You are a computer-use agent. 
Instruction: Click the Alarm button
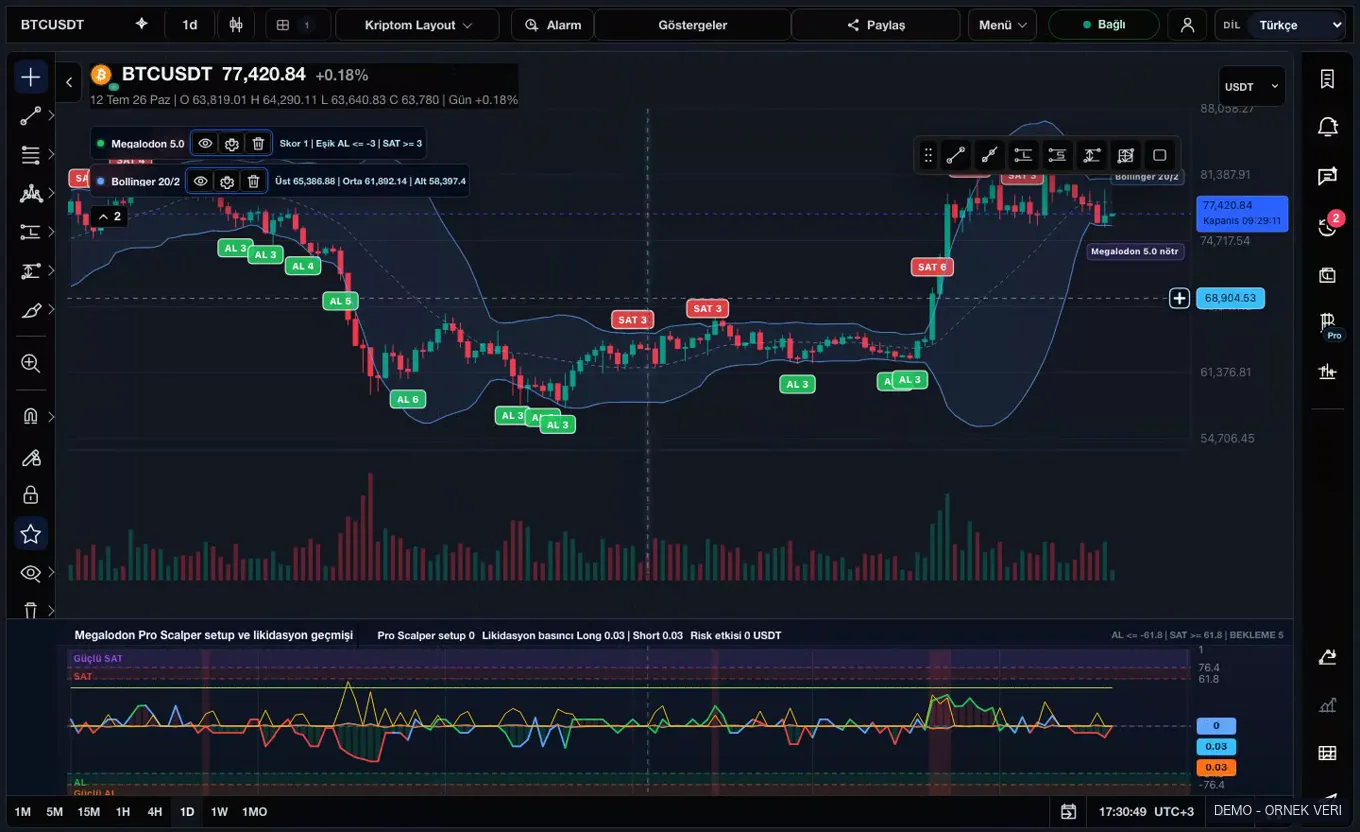pos(553,25)
